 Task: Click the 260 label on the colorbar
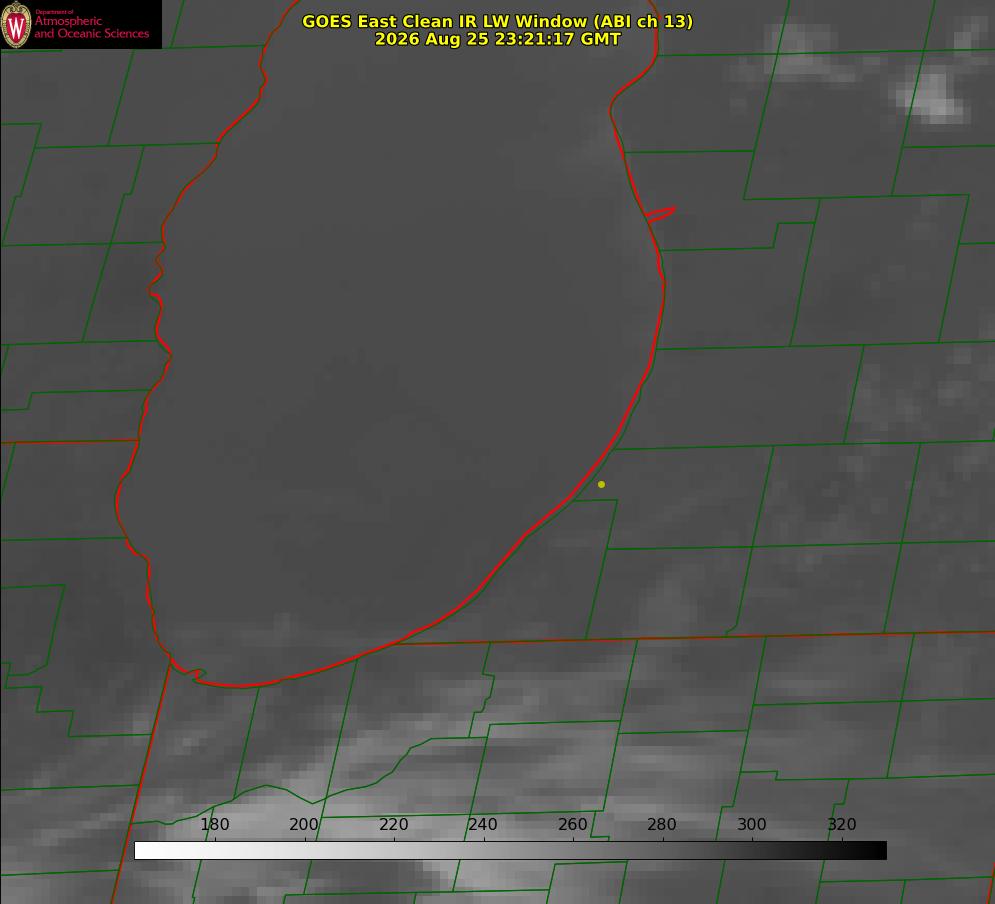(572, 824)
